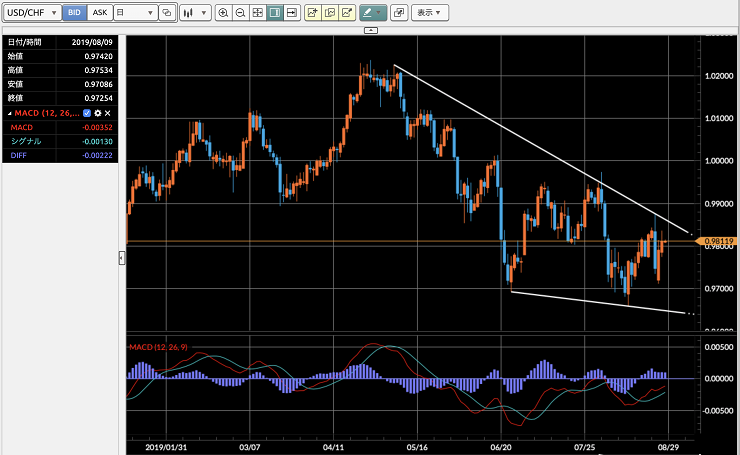This screenshot has height=455, width=740.
Task: Click the 0.98119 current price tag
Action: pos(715,241)
